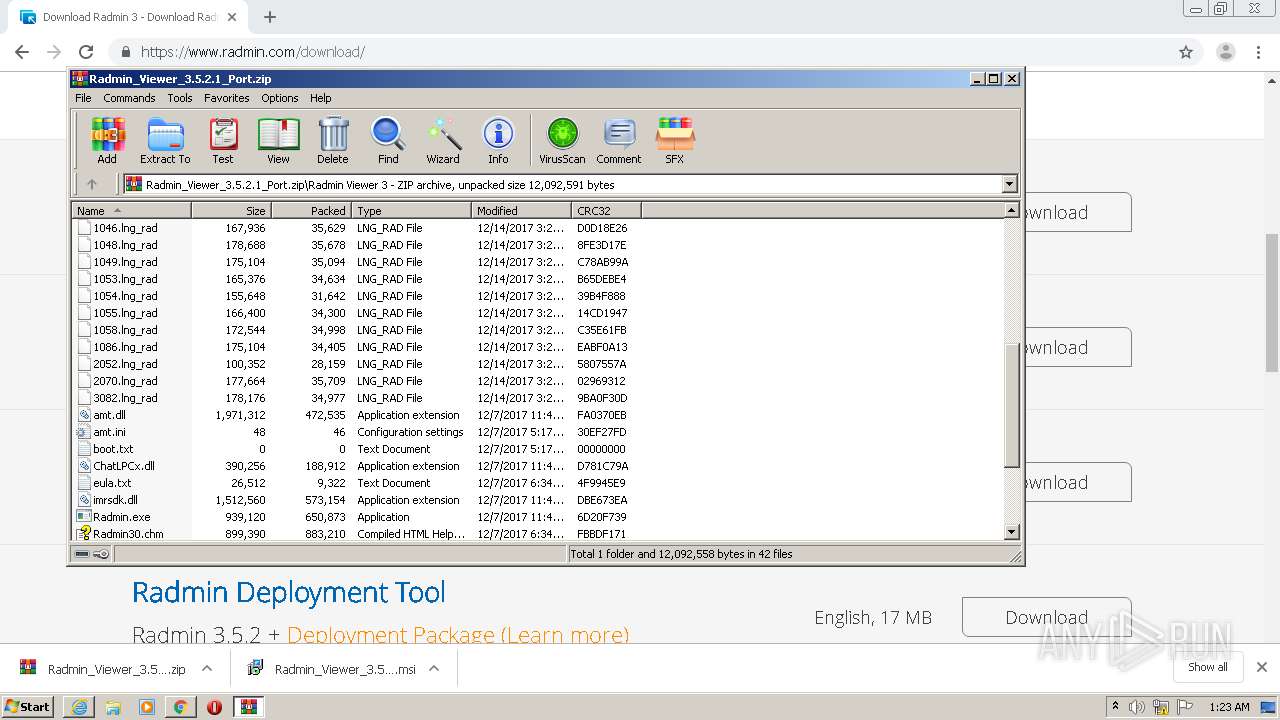The image size is (1280, 720).
Task: Open the Favorites menu
Action: click(227, 98)
